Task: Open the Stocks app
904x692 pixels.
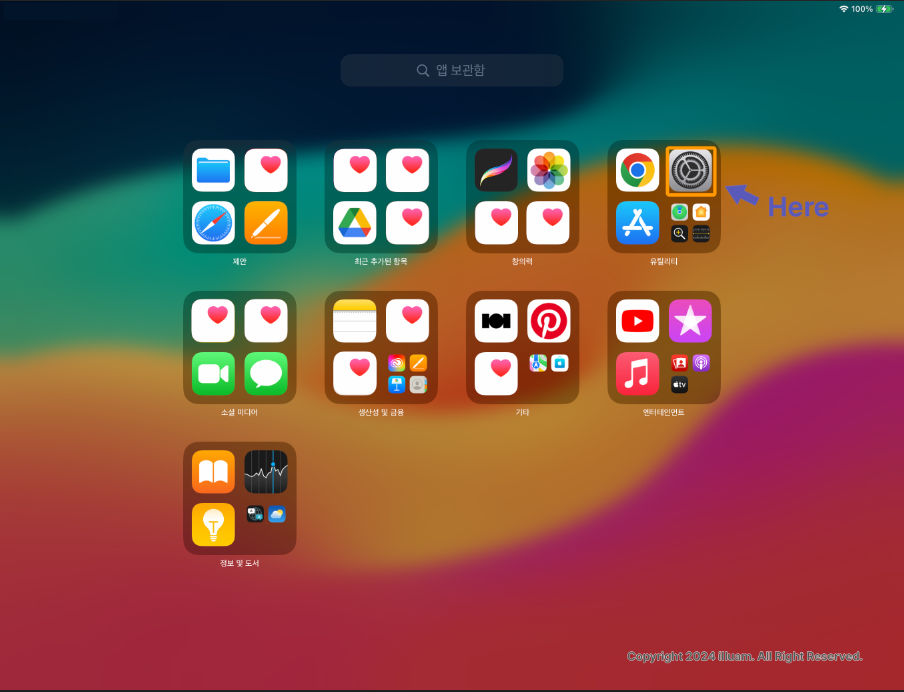Action: click(x=266, y=472)
